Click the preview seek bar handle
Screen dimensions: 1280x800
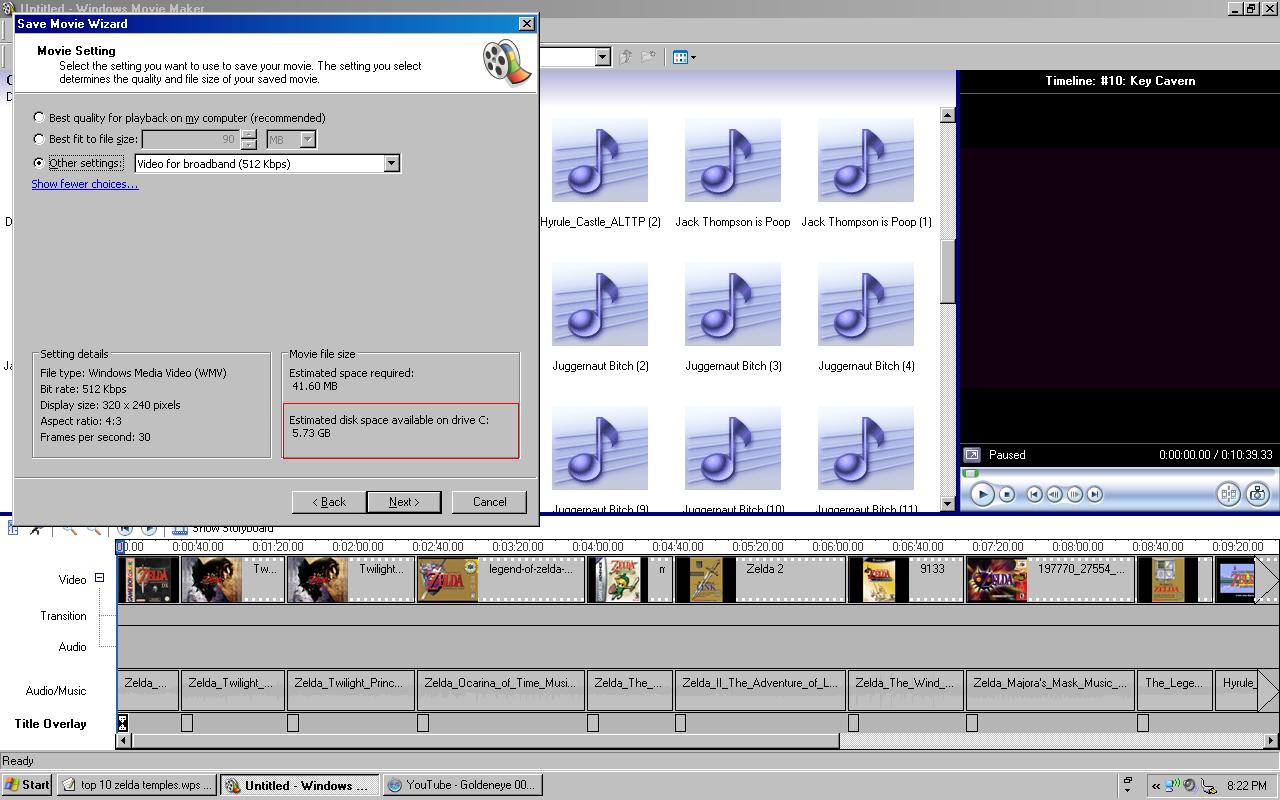971,472
